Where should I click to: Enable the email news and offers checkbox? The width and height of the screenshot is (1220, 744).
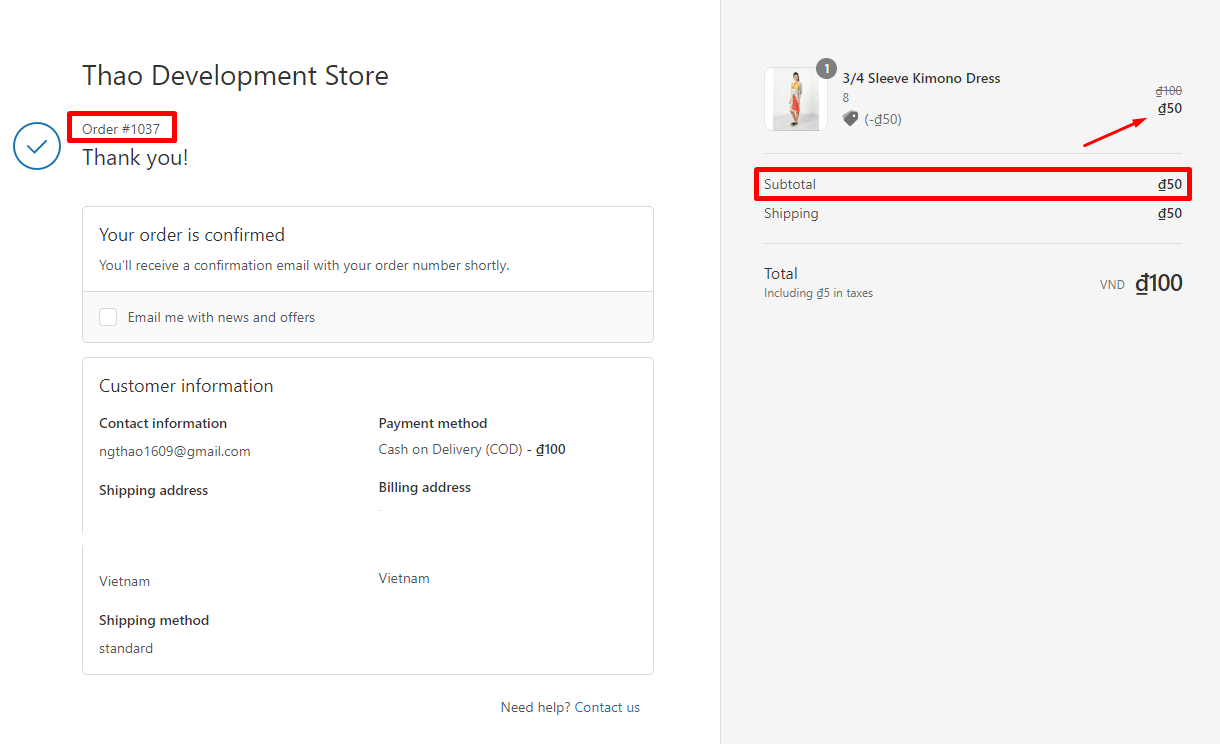point(108,317)
